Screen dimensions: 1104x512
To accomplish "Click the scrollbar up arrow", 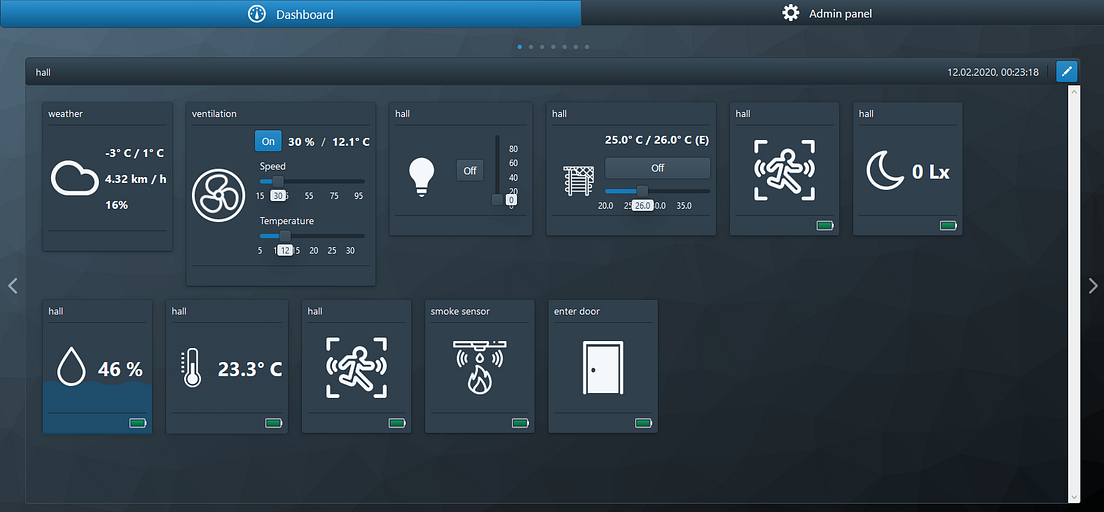I will [1074, 91].
